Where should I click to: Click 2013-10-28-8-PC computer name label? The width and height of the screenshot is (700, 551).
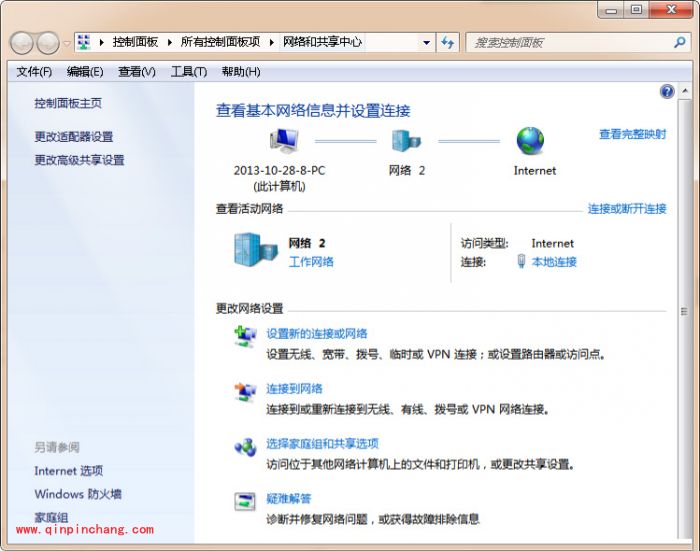(x=279, y=170)
